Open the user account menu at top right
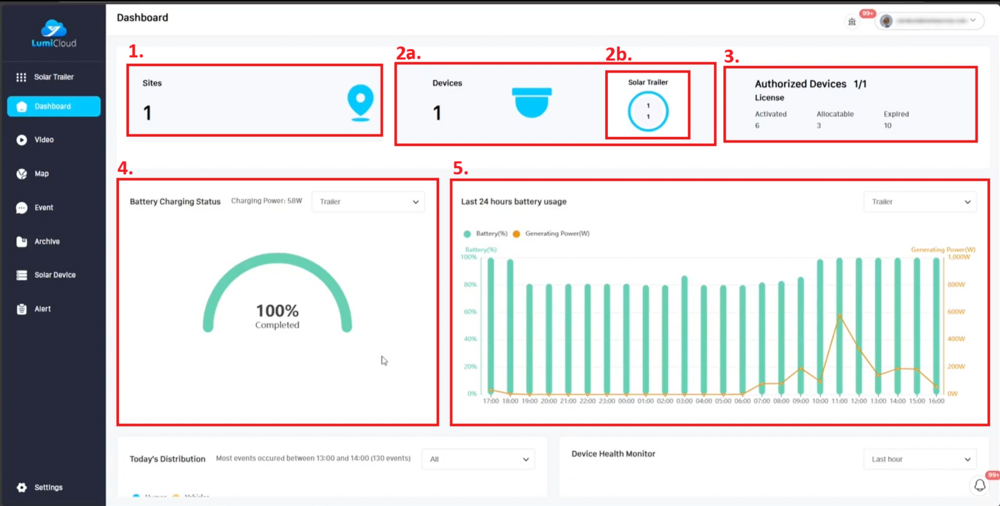The width and height of the screenshot is (1000, 506). (x=929, y=21)
